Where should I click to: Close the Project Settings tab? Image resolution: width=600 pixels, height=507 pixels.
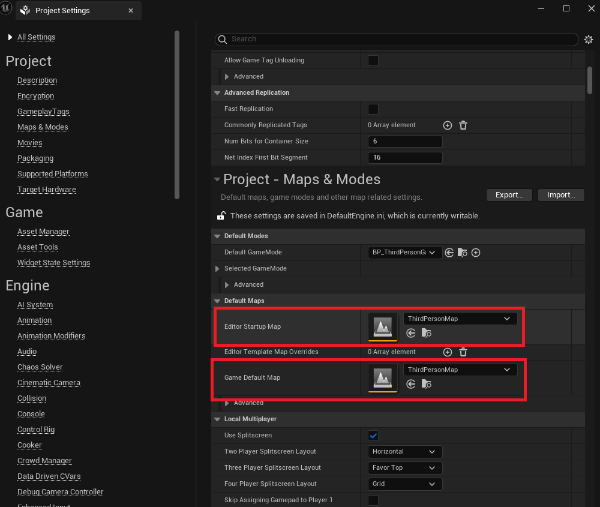point(131,10)
